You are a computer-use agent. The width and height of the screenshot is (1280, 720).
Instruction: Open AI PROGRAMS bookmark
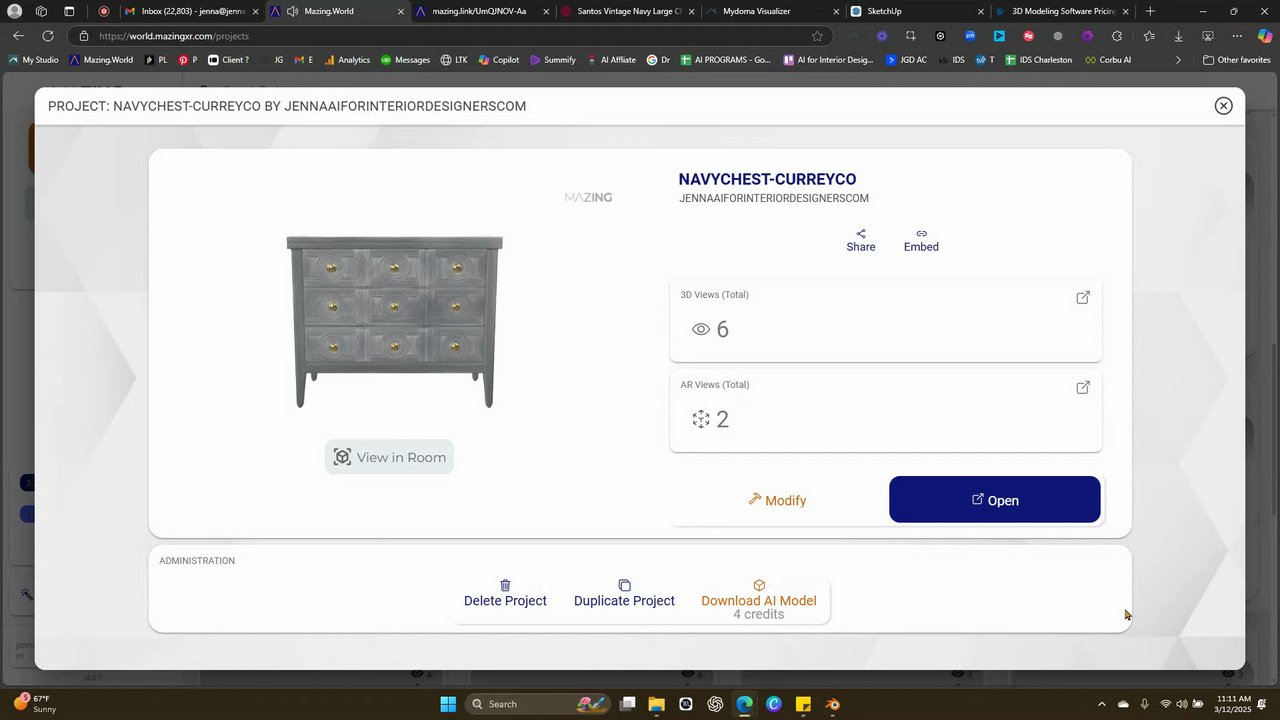[726, 60]
